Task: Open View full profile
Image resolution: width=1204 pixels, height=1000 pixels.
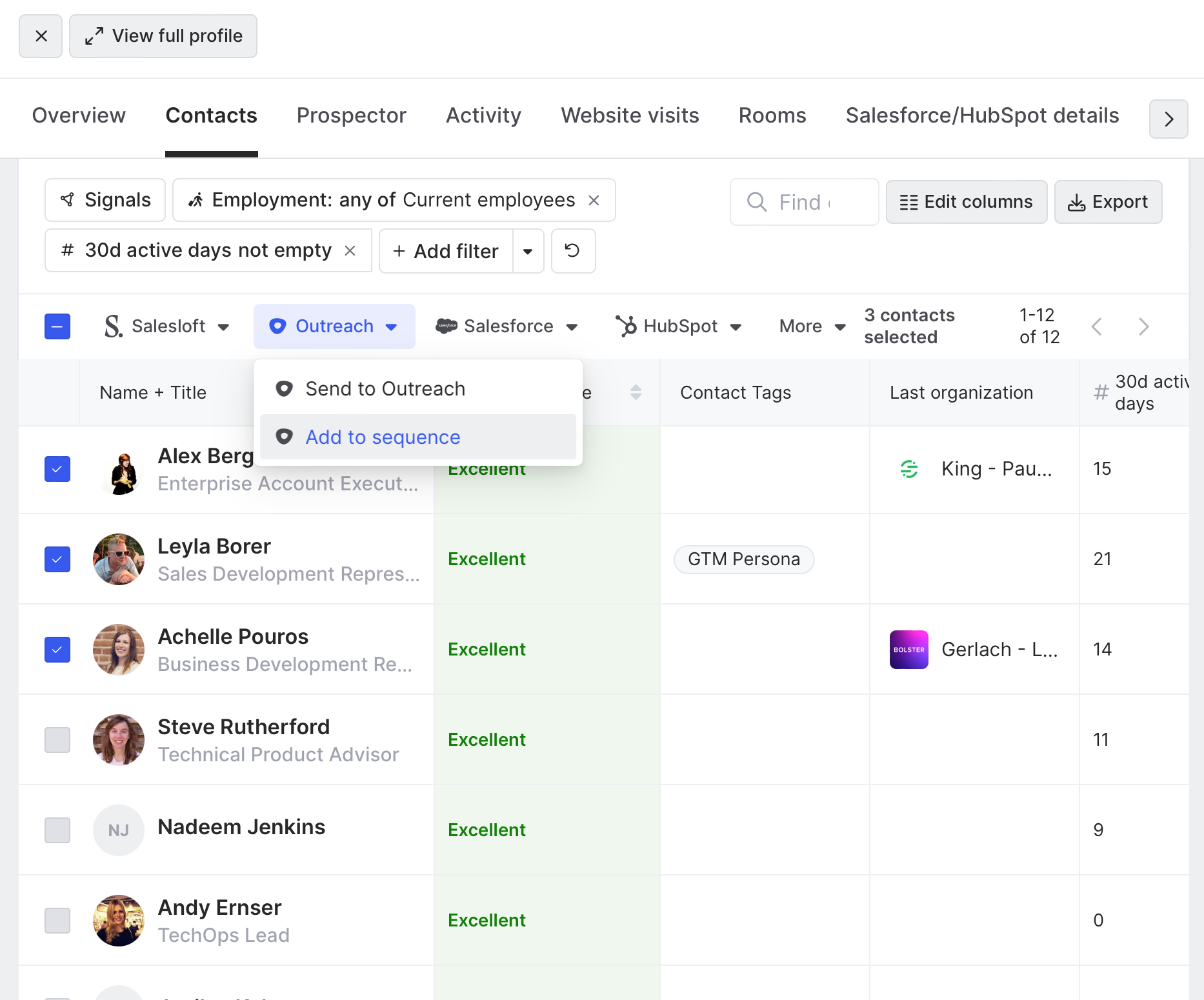Action: [x=163, y=36]
